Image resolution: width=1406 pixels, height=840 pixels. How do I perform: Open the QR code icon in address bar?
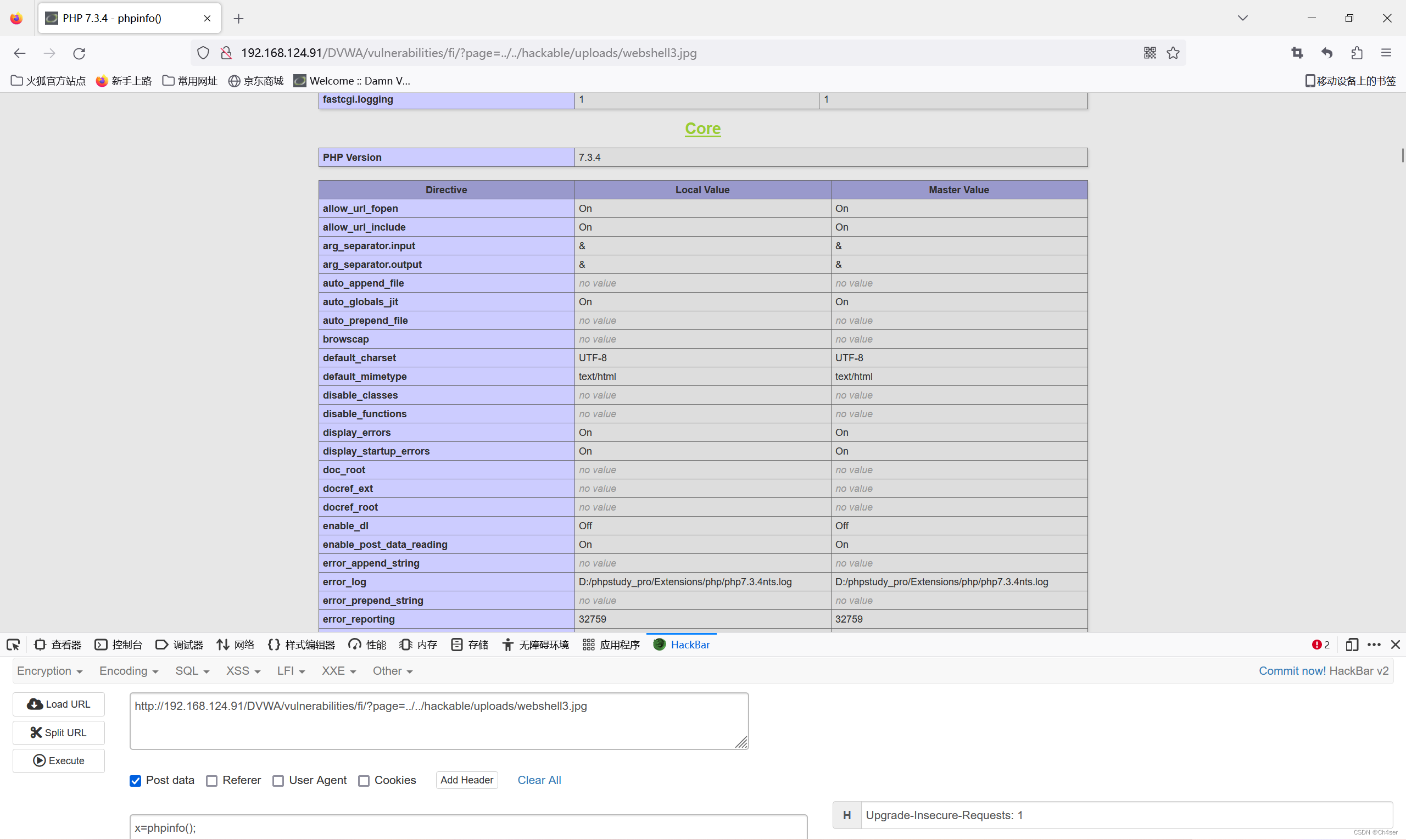[x=1150, y=53]
